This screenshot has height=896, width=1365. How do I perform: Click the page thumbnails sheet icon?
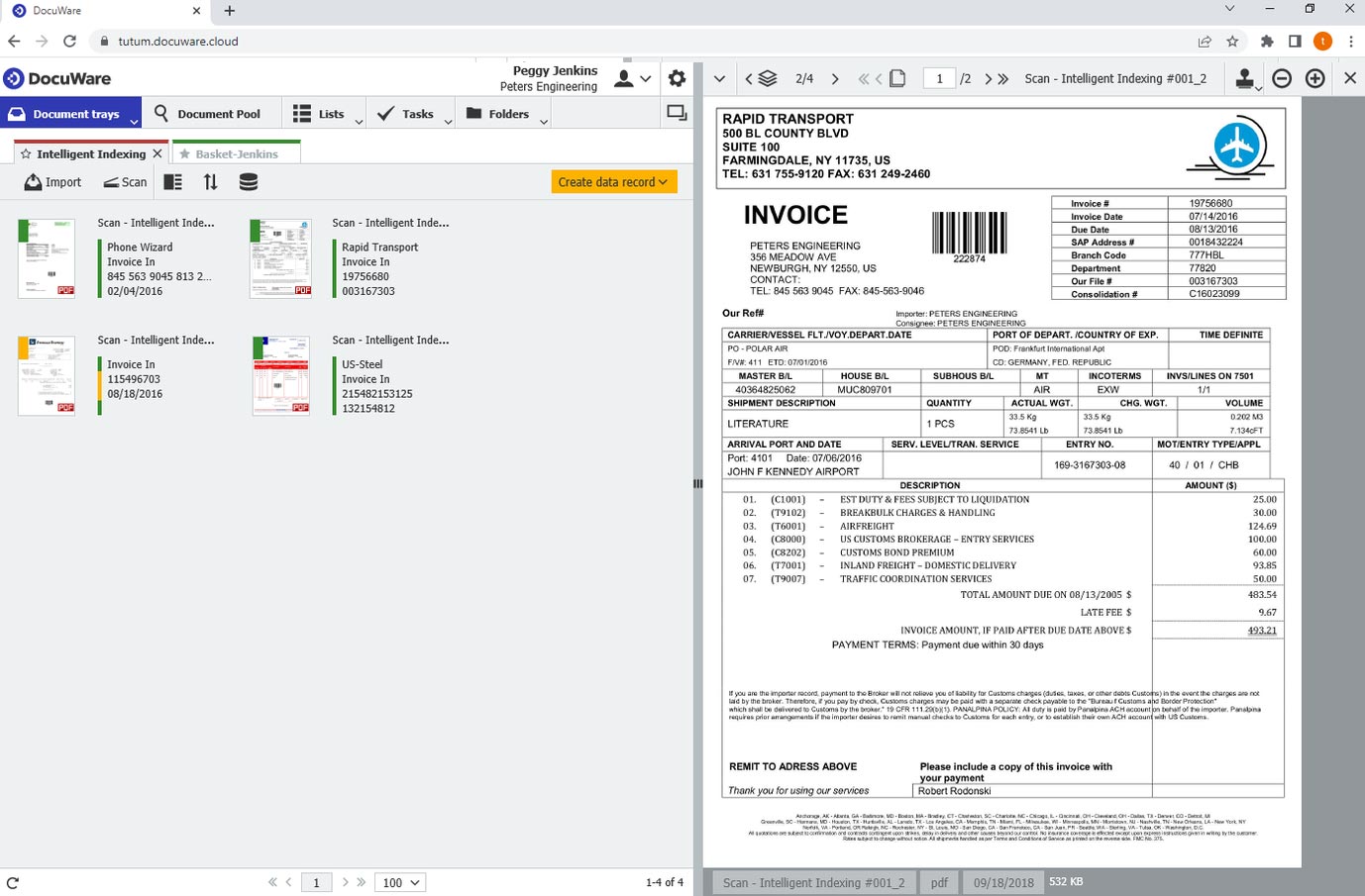[x=897, y=78]
